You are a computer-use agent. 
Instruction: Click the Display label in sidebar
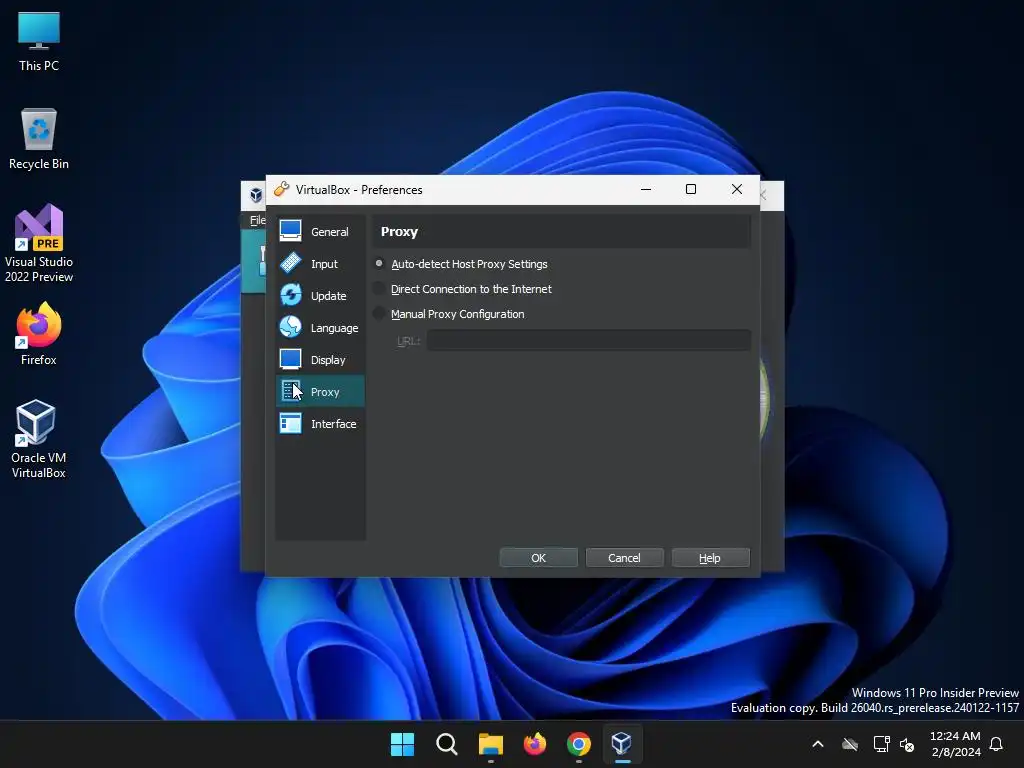328,360
